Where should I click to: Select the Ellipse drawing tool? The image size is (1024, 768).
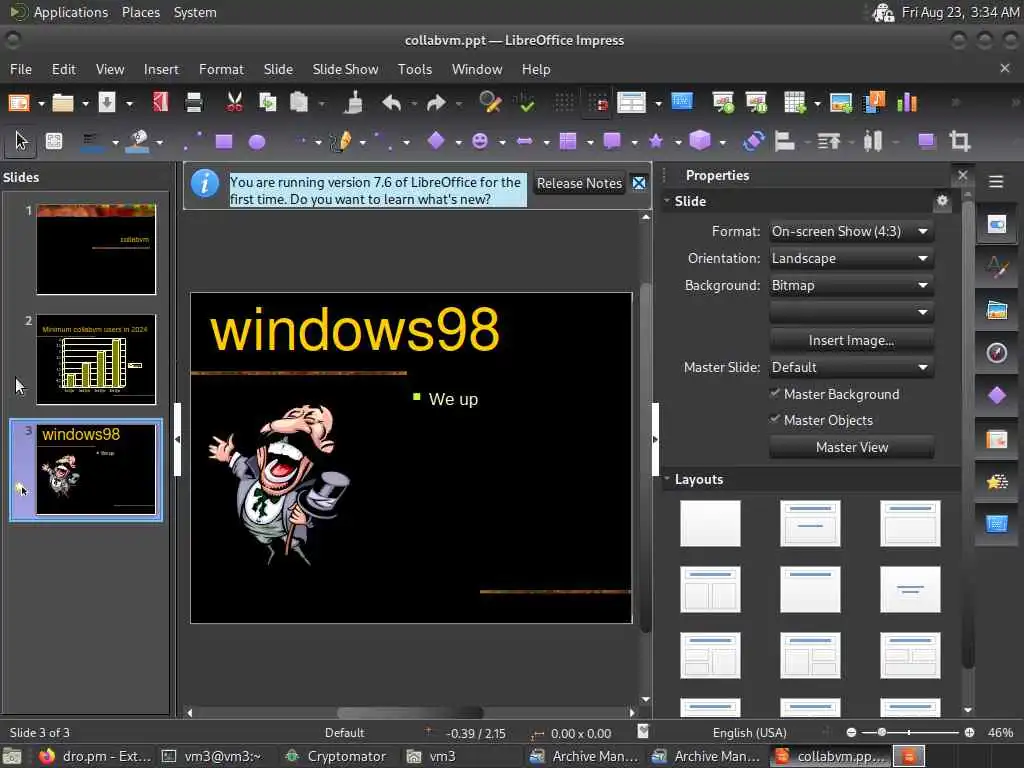[257, 142]
